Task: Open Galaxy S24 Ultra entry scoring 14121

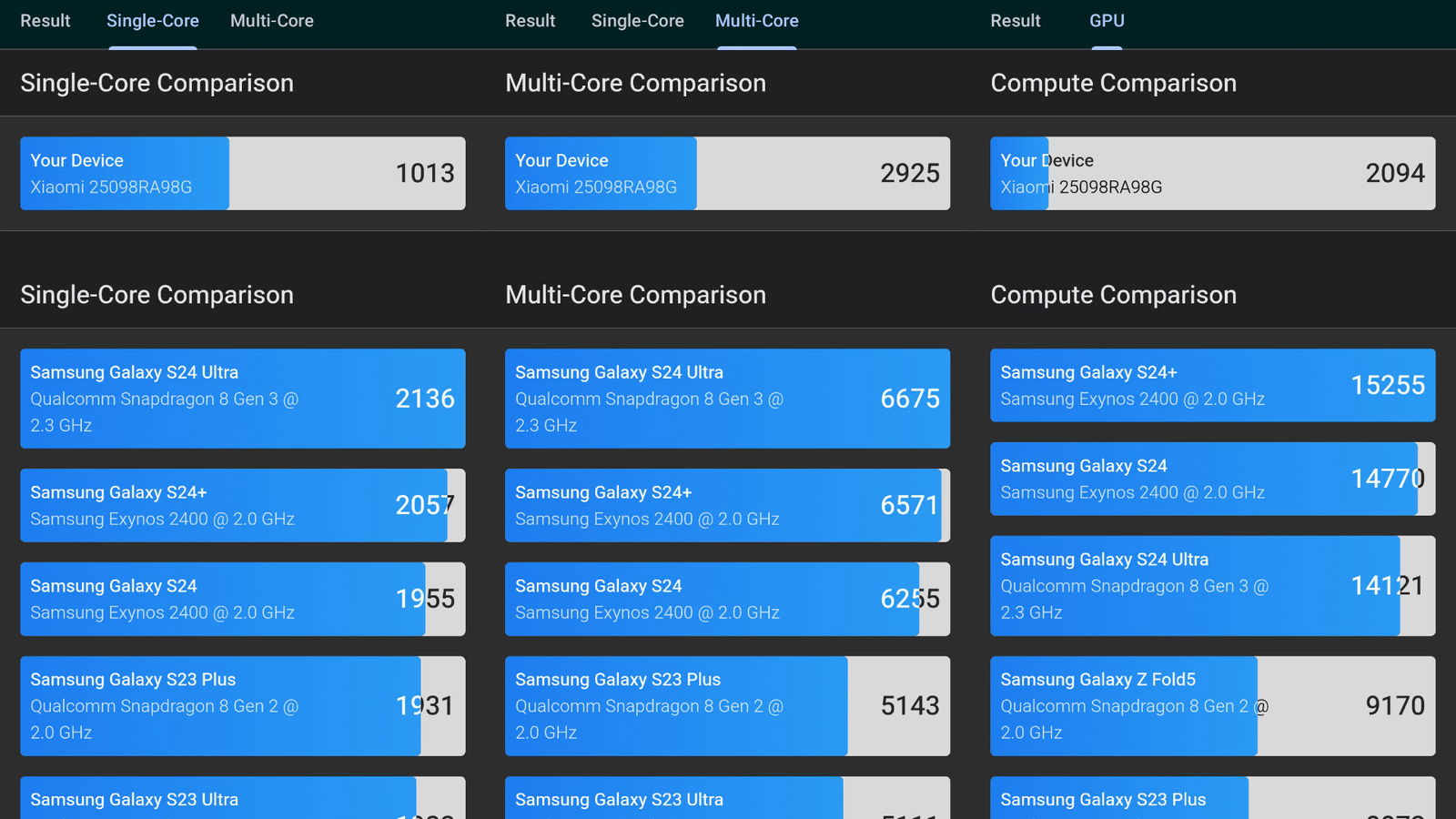Action: coord(1212,585)
